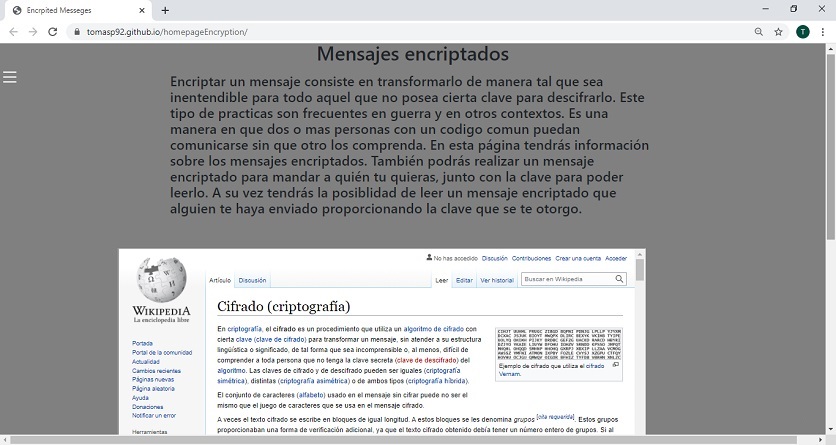Reload the page with the refresh icon

pyautogui.click(x=54, y=32)
